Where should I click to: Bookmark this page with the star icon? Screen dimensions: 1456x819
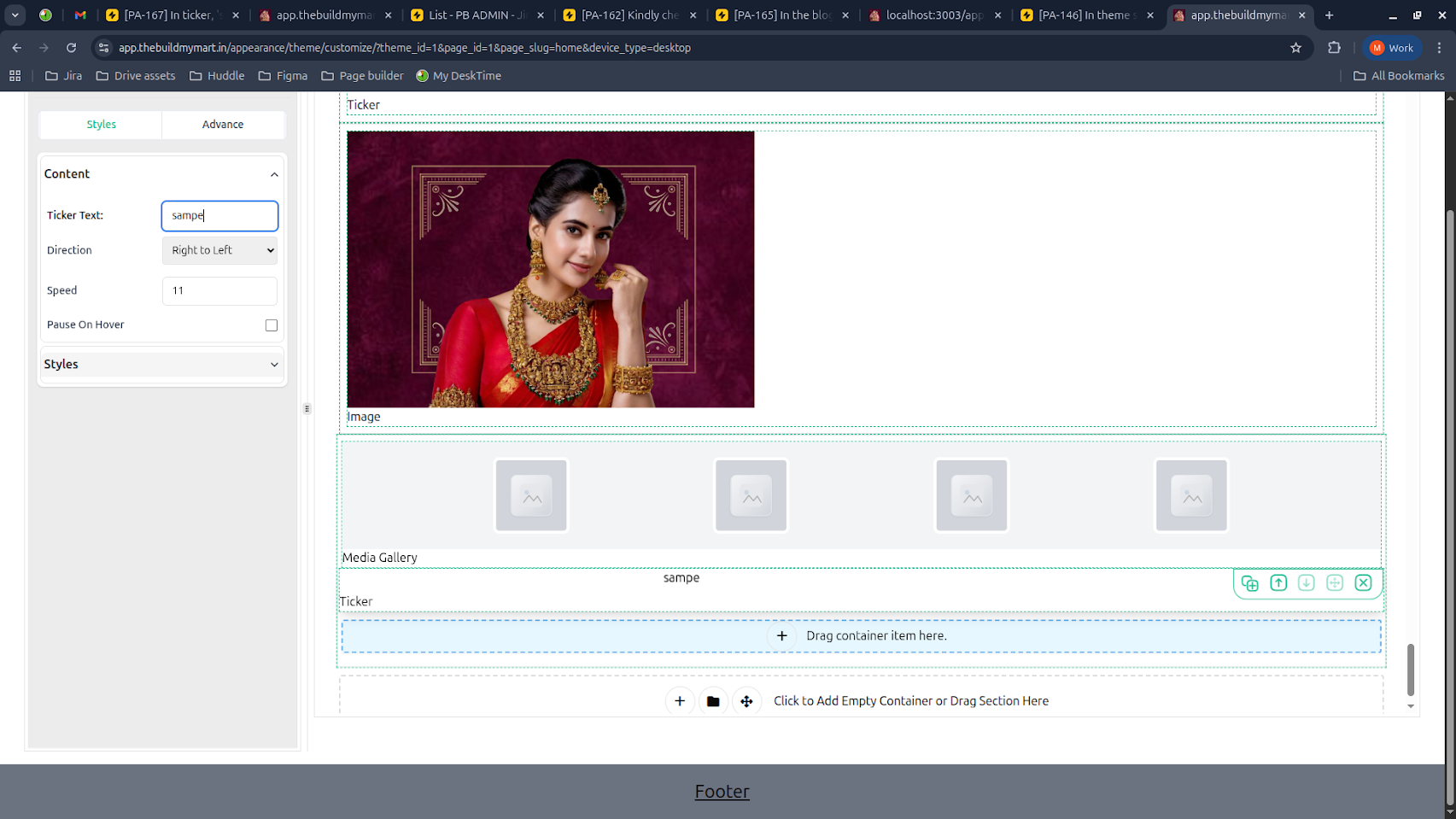(x=1296, y=48)
